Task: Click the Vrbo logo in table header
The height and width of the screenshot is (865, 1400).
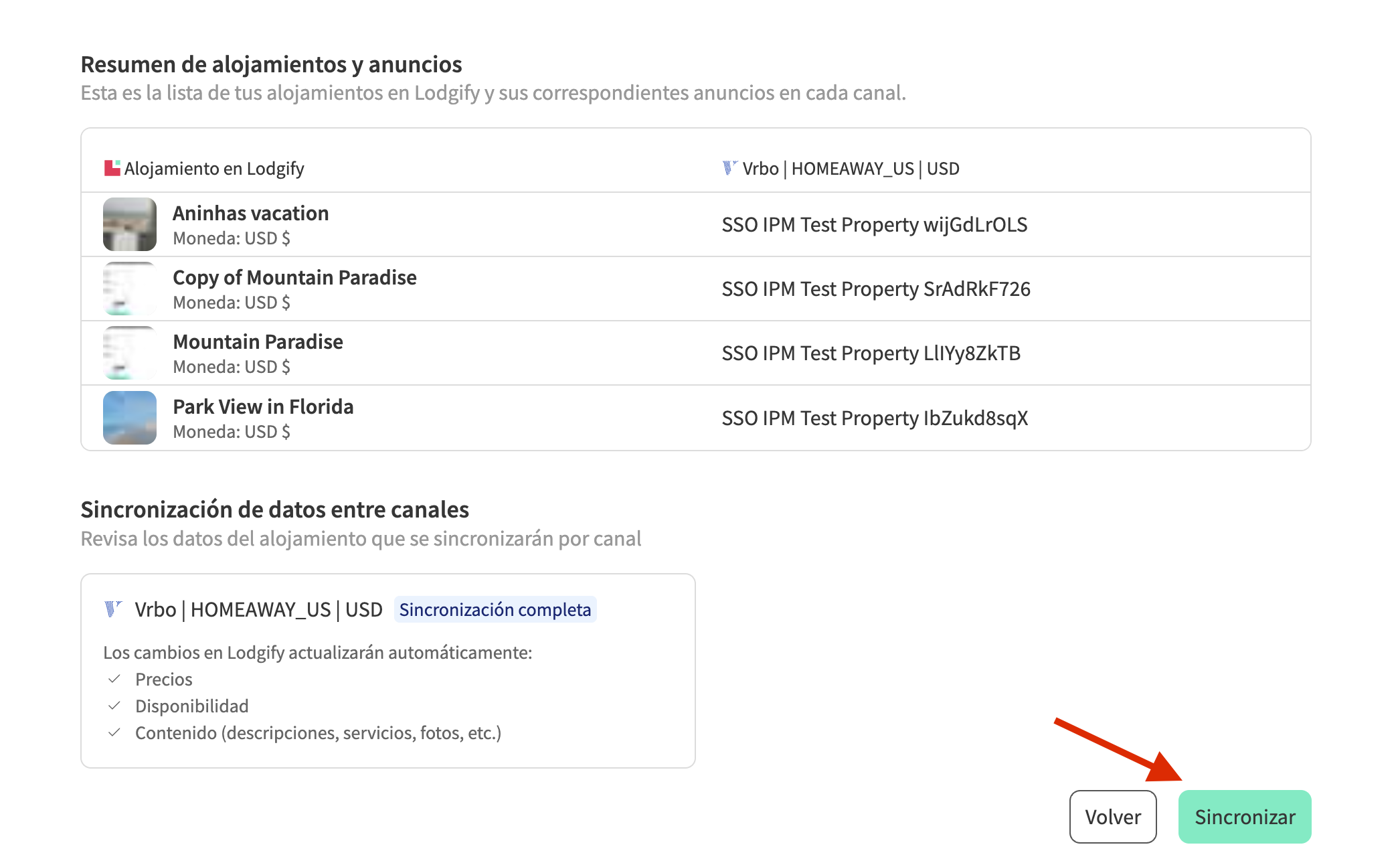Action: click(x=729, y=168)
